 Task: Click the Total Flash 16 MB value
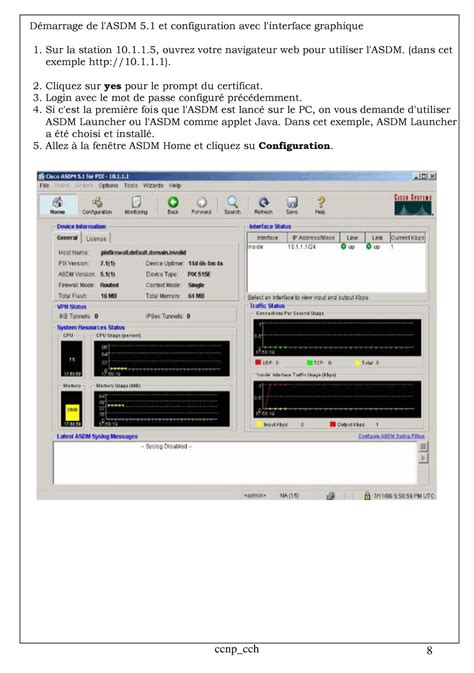[109, 296]
